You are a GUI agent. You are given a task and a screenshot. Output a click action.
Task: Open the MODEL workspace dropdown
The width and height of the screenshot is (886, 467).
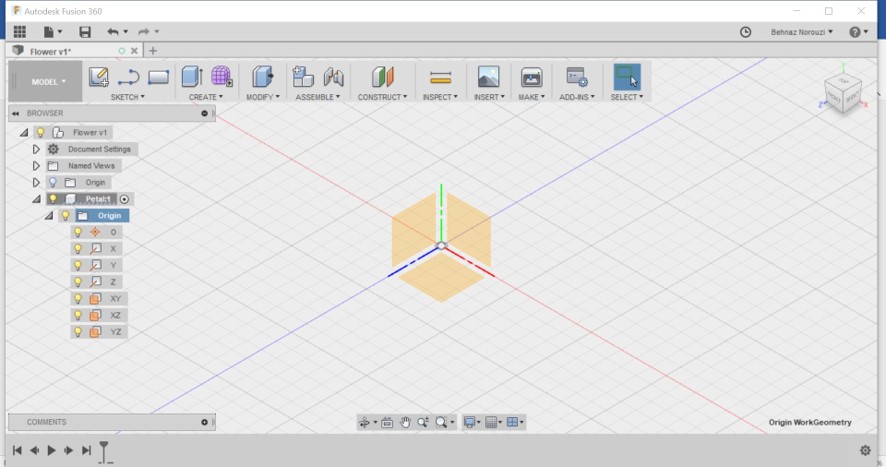tap(47, 81)
